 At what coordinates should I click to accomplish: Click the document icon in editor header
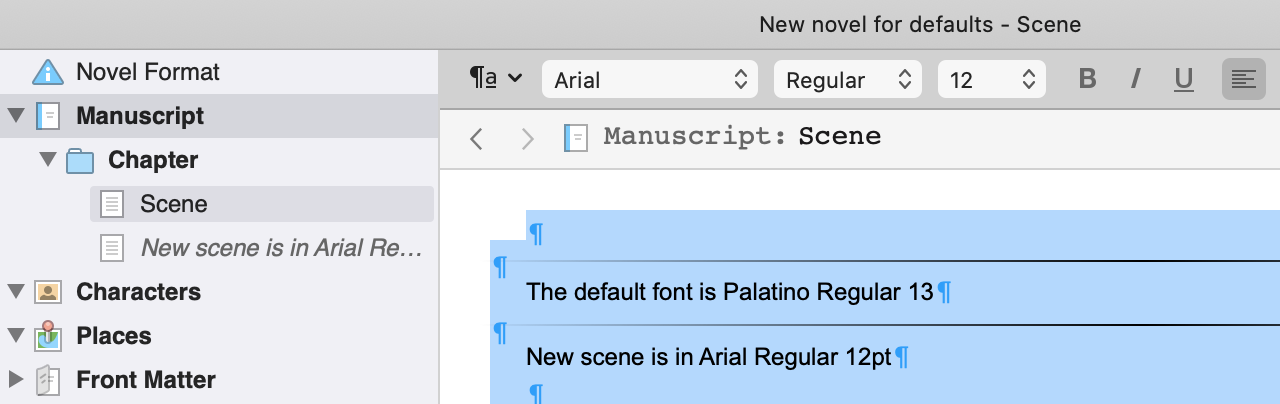(575, 137)
